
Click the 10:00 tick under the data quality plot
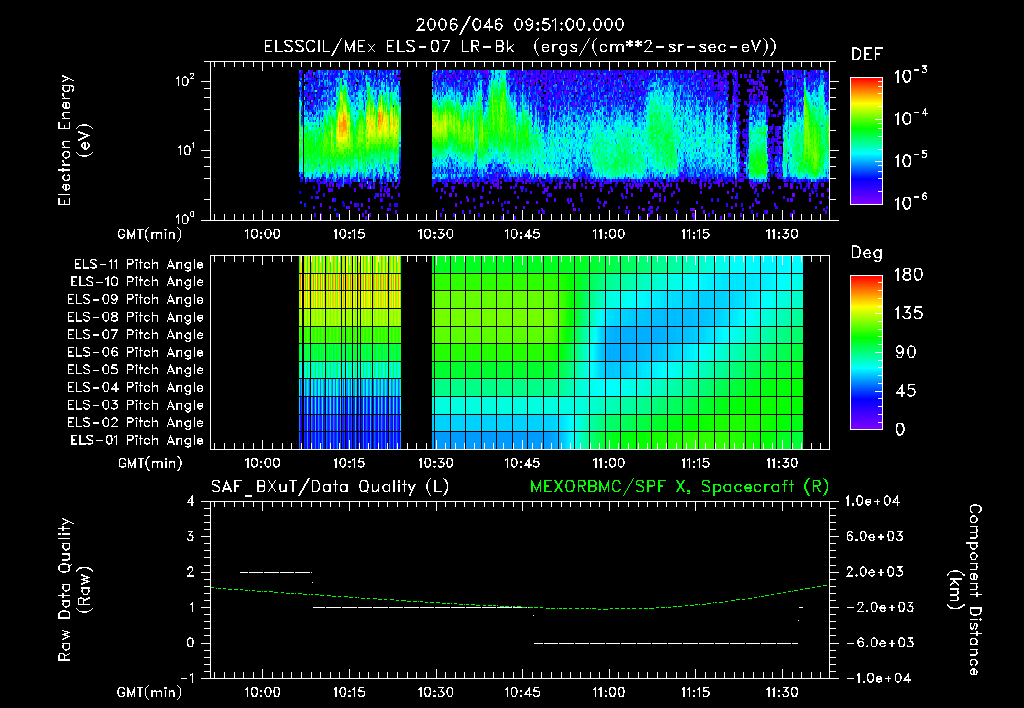coord(263,692)
